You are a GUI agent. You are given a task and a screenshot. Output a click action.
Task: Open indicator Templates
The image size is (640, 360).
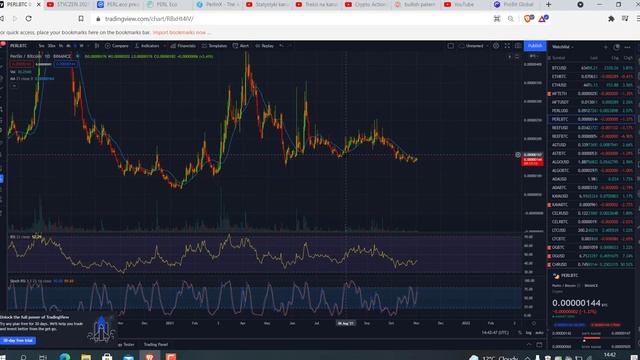click(214, 46)
